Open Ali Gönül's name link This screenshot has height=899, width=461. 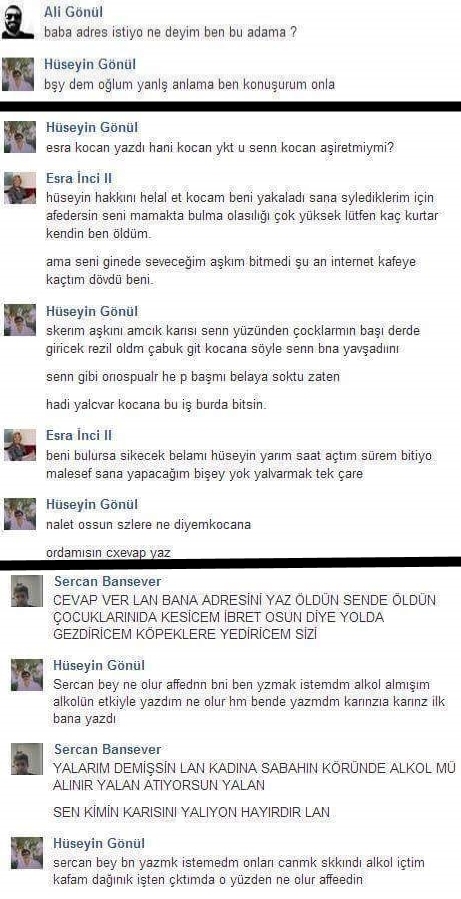pyautogui.click(x=73, y=11)
